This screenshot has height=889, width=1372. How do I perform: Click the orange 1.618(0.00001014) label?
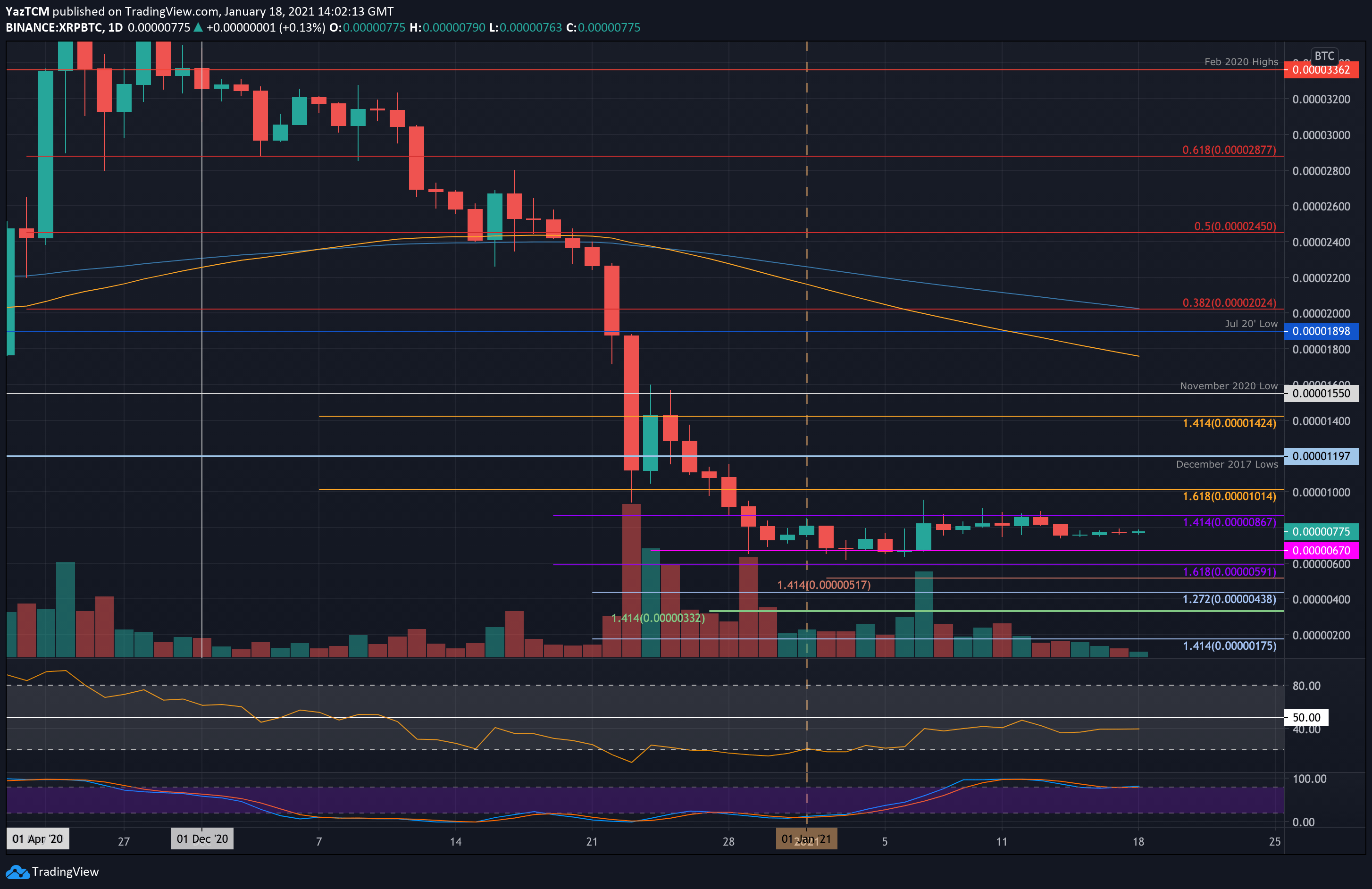(1229, 496)
